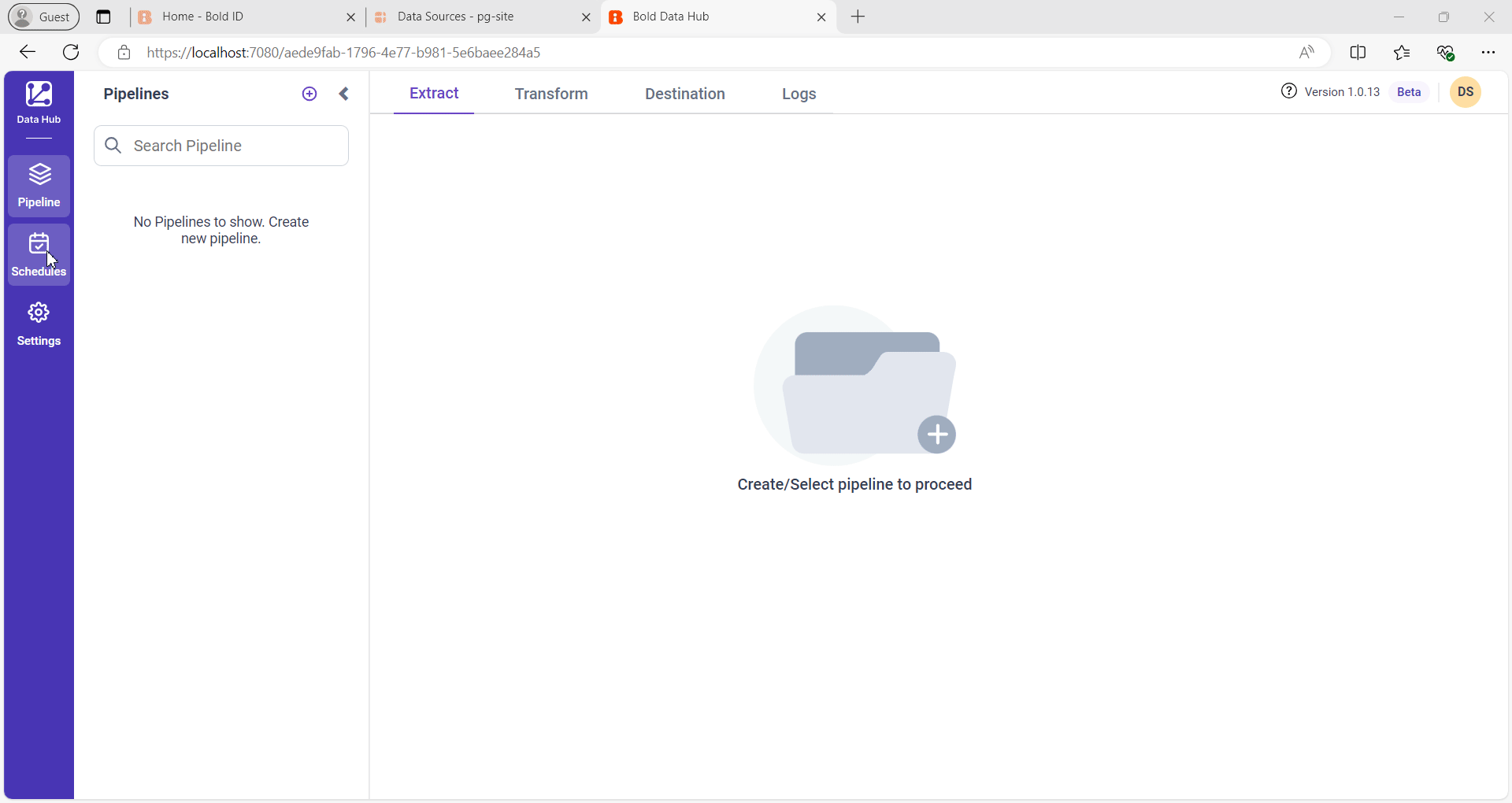The width and height of the screenshot is (1512, 803).
Task: Close the Data Sources - pg-site tab
Action: click(x=586, y=17)
